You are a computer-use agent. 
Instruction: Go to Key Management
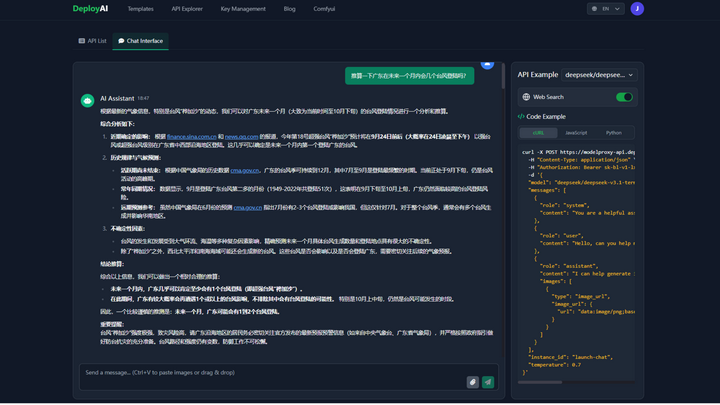tap(243, 9)
